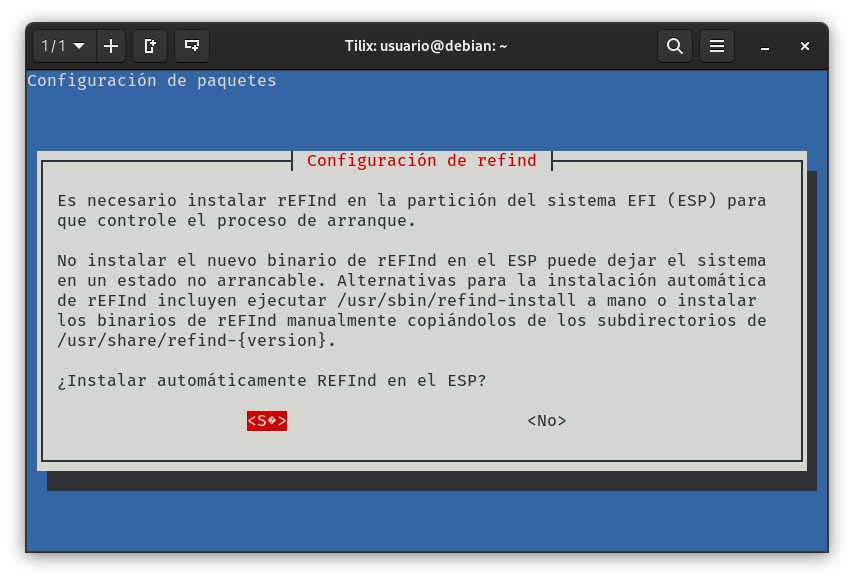The image size is (854, 581).
Task: Add a terminal down below
Action: click(x=192, y=46)
